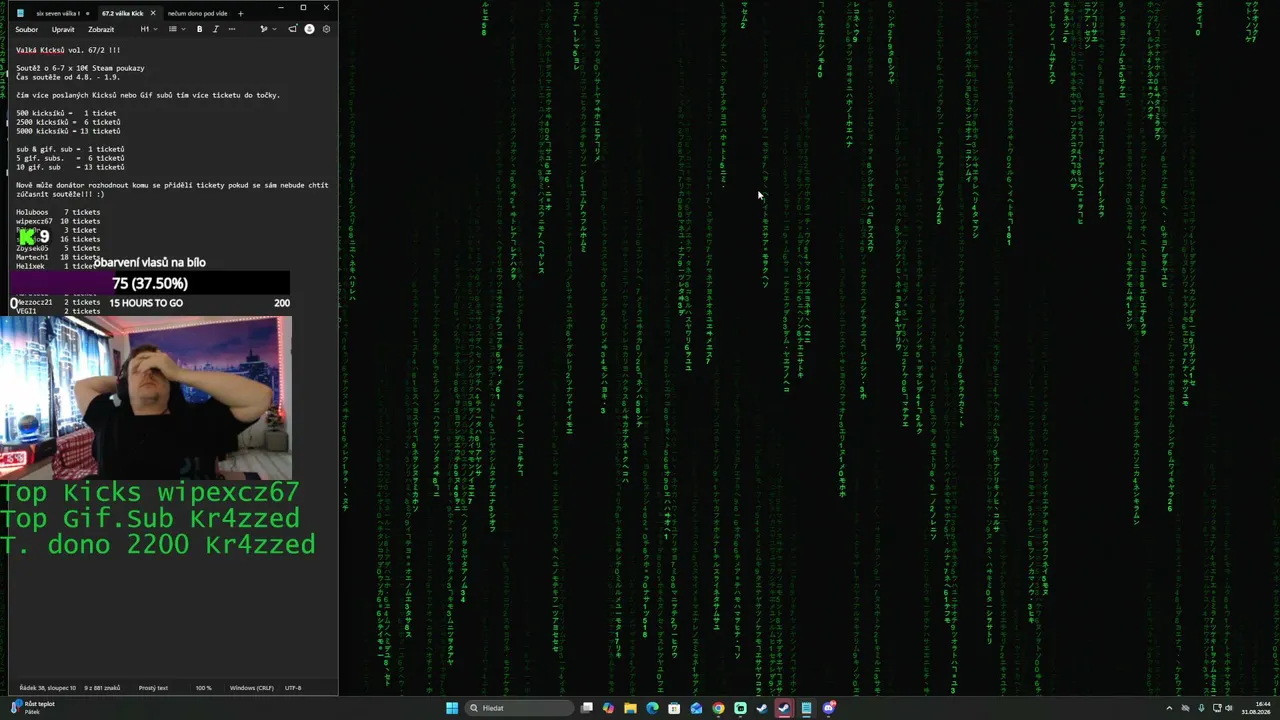Open the clock showing 31.08.2026
1280x720 pixels.
(x=1256, y=708)
